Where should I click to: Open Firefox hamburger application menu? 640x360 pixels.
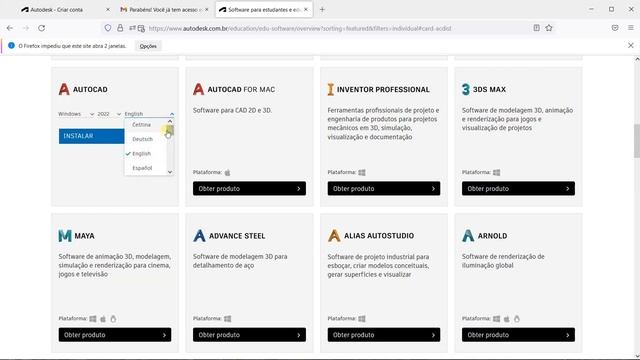(x=631, y=28)
